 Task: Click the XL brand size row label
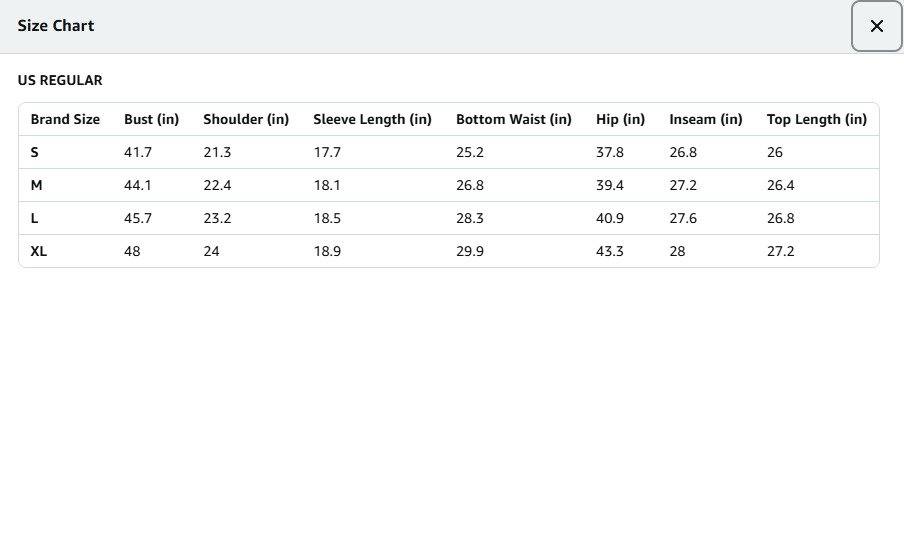[39, 251]
